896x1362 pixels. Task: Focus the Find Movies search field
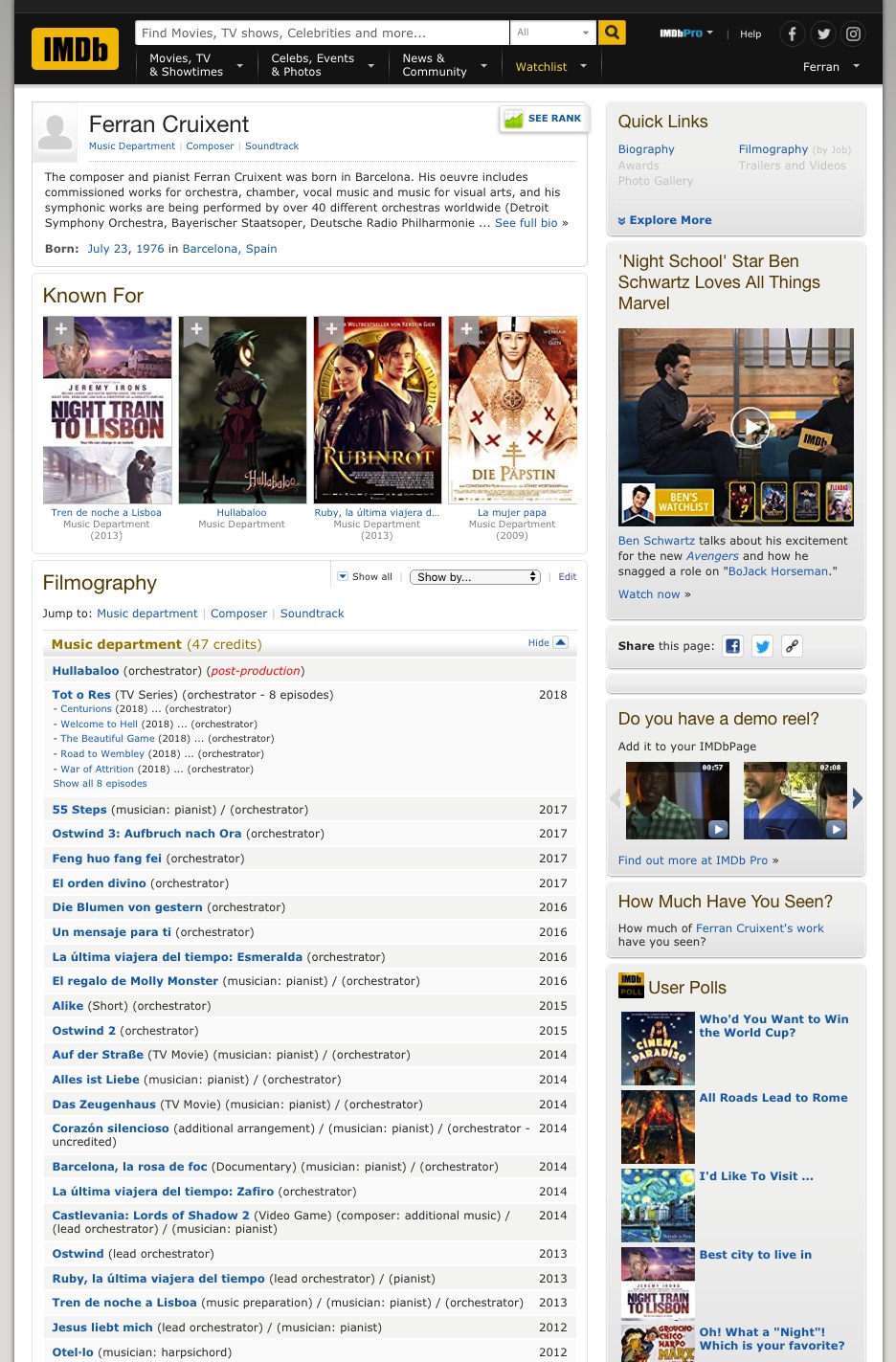pos(323,33)
